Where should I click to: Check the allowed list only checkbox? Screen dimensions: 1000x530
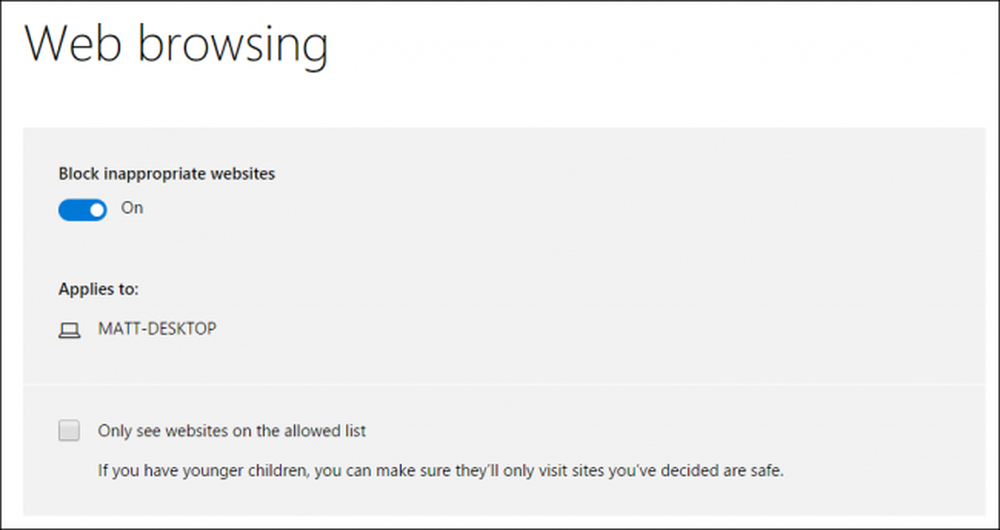click(x=69, y=431)
